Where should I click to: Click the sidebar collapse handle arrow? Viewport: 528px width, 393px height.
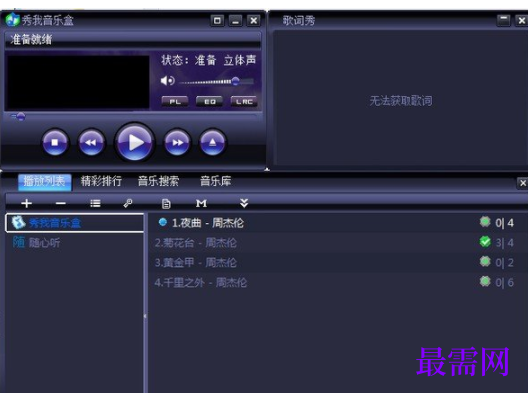tap(145, 316)
